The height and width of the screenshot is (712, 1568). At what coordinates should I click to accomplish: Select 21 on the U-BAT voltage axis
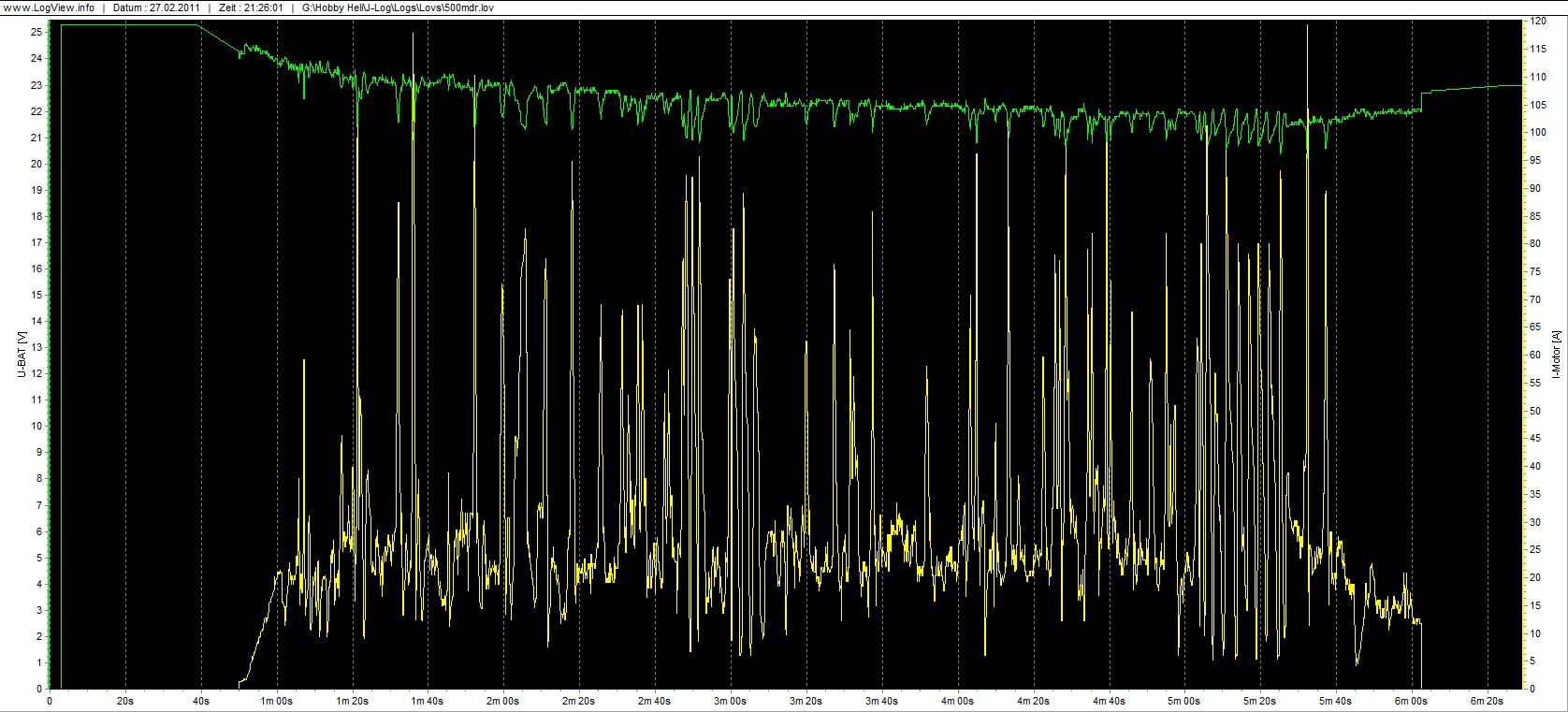pyautogui.click(x=36, y=138)
